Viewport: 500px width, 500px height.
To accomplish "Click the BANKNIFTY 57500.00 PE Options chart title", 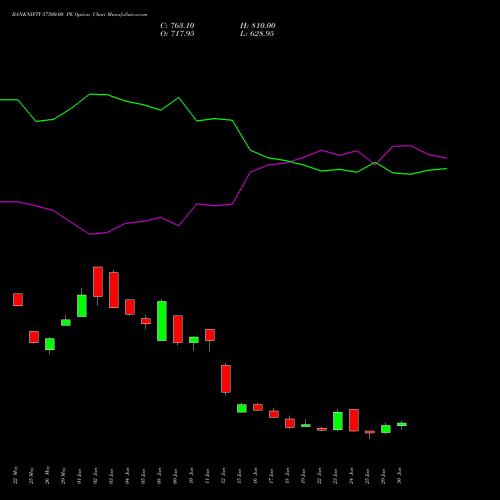I will [x=79, y=15].
